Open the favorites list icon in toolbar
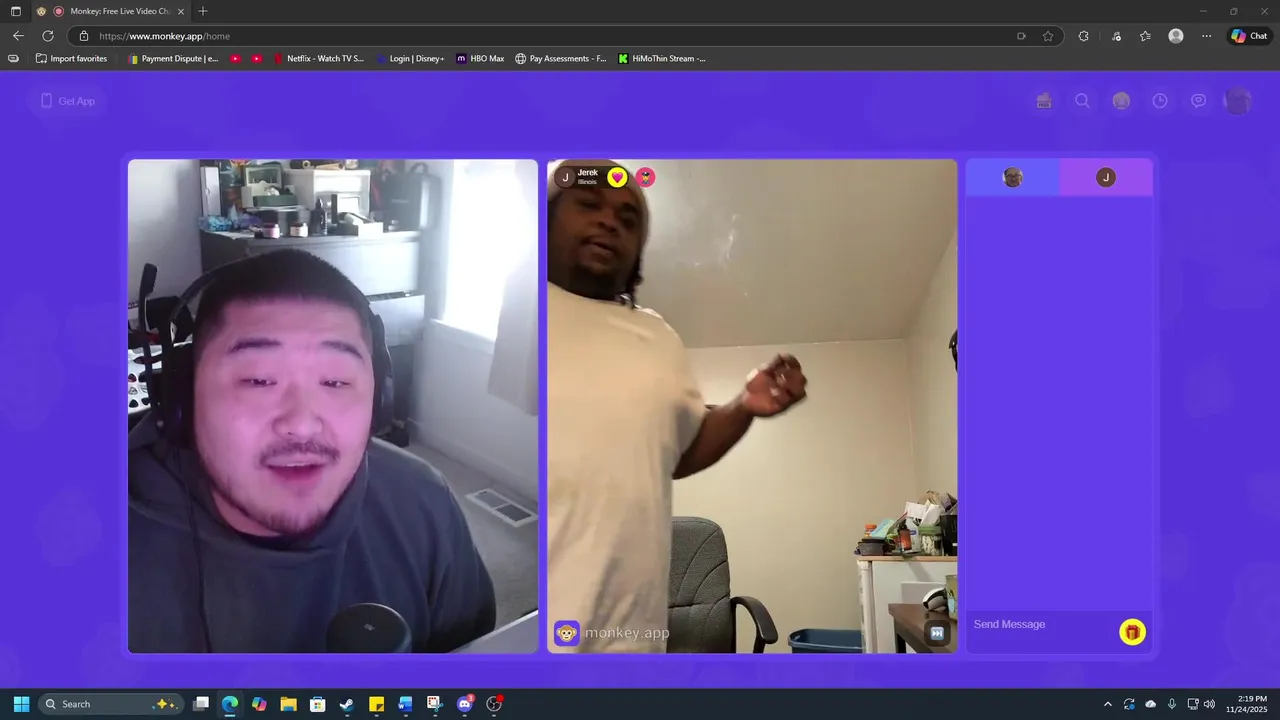Viewport: 1280px width, 720px height. click(x=1146, y=36)
